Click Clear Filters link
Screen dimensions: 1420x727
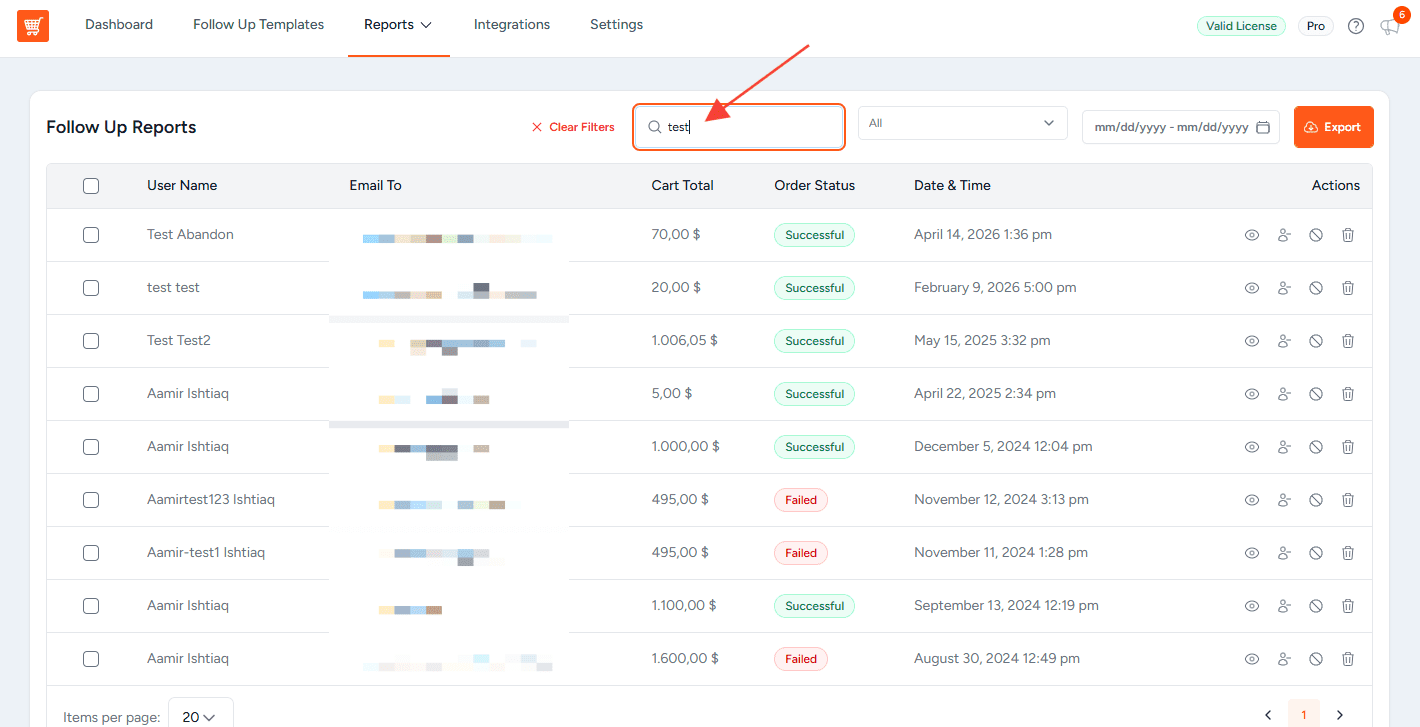coord(573,127)
